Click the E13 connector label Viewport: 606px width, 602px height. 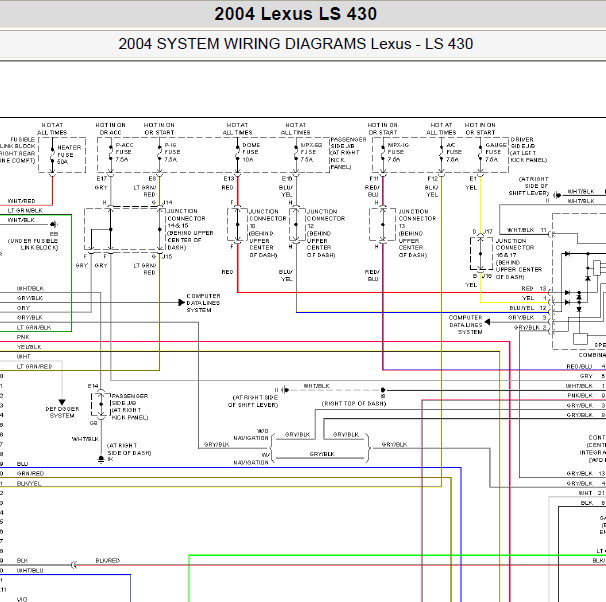click(229, 179)
